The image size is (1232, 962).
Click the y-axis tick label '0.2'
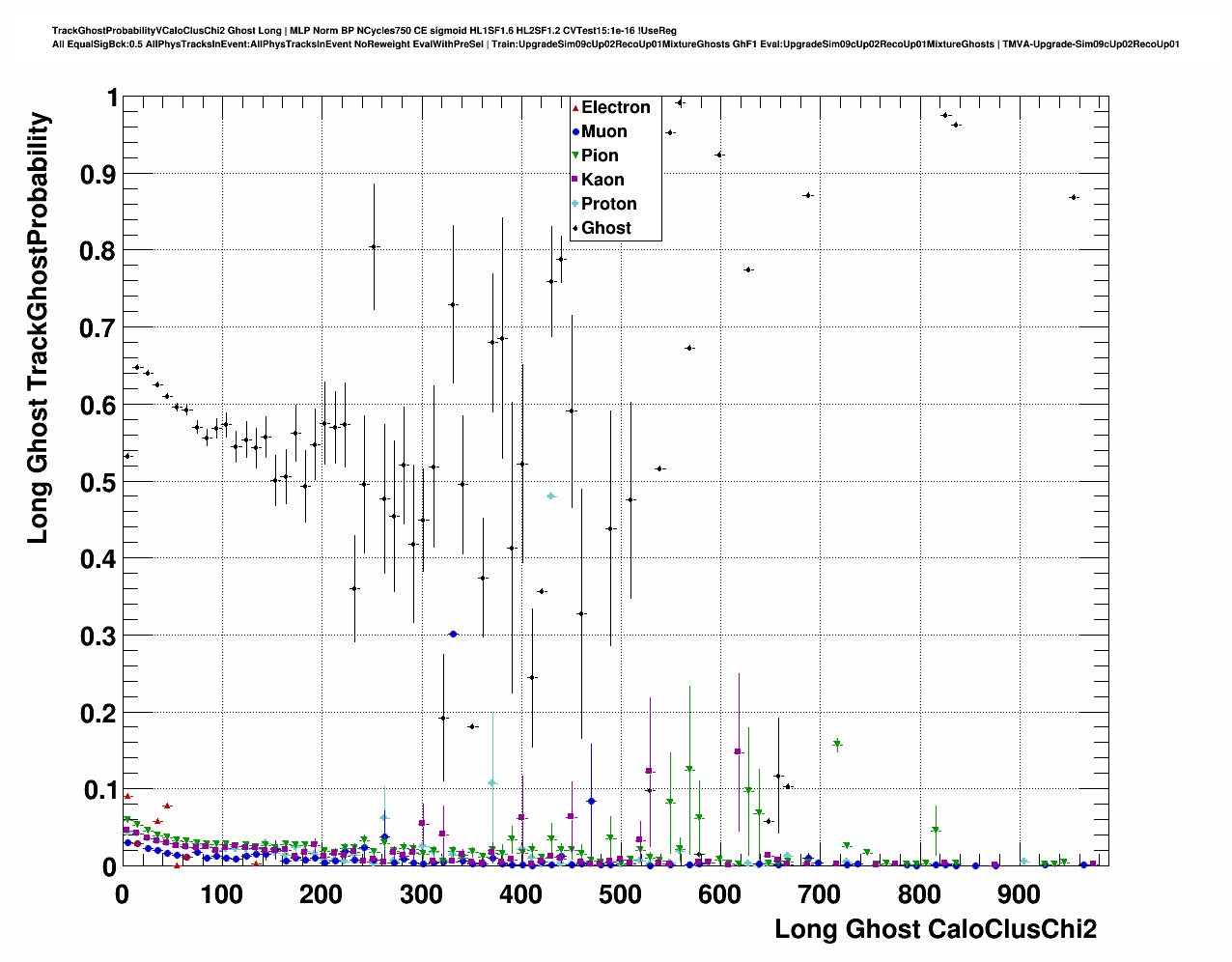tap(98, 713)
